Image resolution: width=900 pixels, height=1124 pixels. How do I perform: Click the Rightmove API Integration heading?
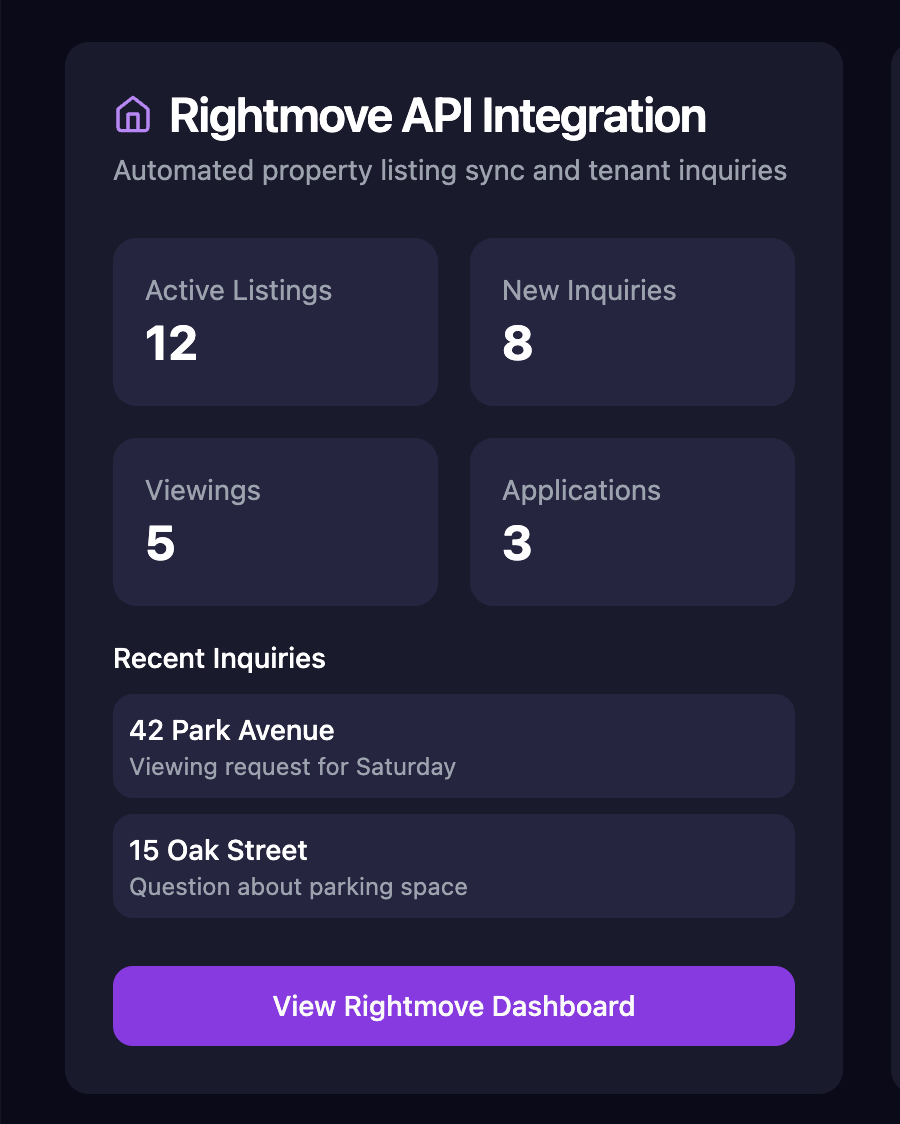[437, 115]
